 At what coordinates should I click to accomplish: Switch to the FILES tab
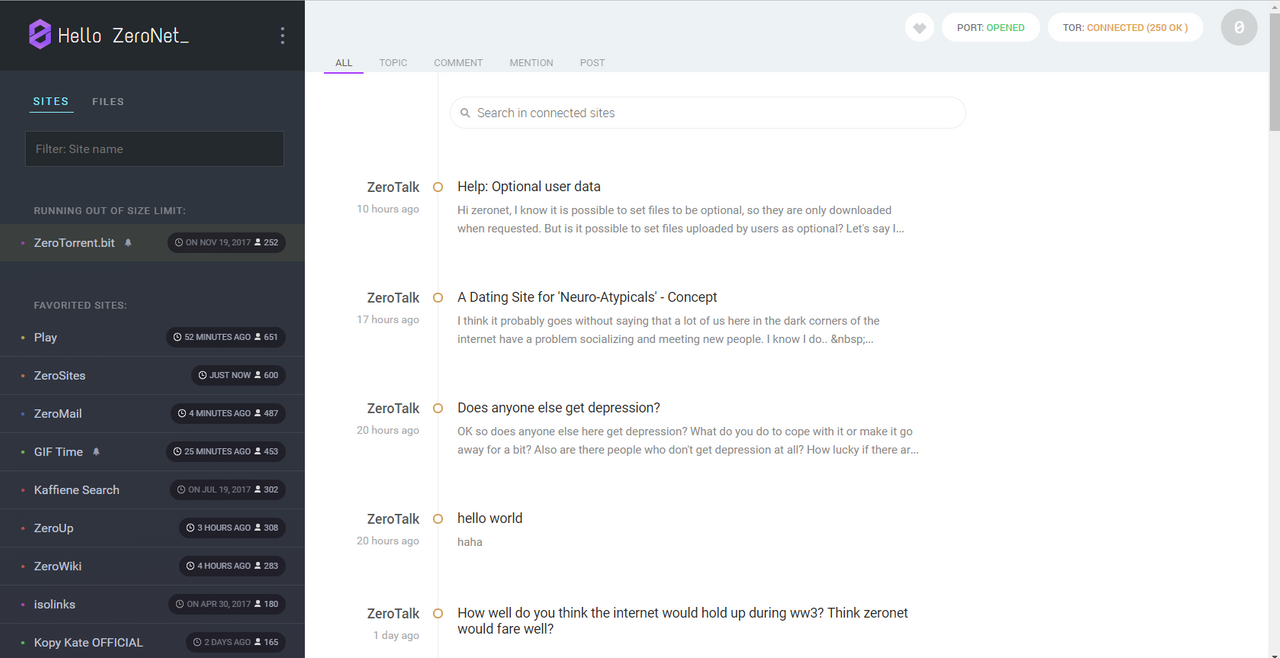108,101
